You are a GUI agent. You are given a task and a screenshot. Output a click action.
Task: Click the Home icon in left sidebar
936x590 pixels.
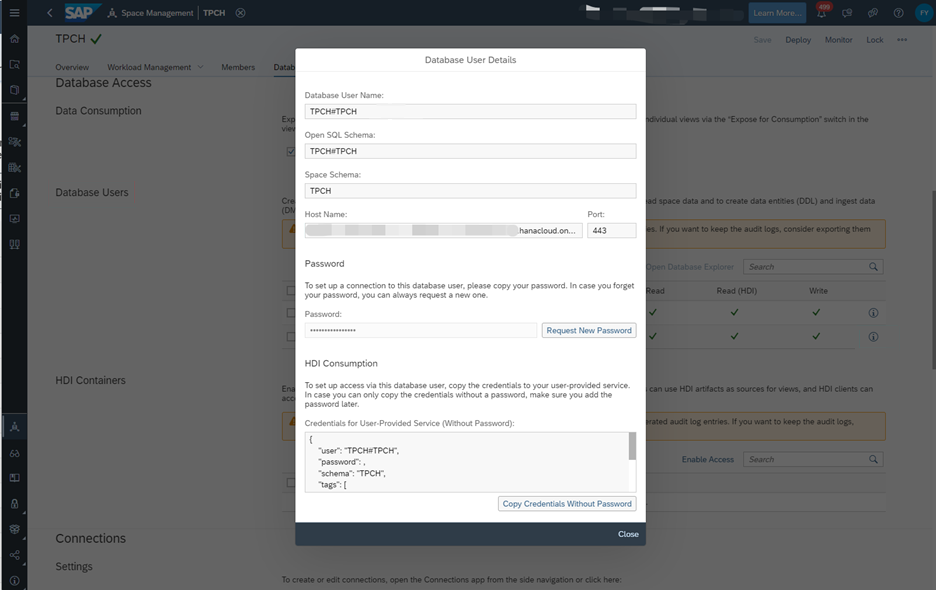click(14, 39)
